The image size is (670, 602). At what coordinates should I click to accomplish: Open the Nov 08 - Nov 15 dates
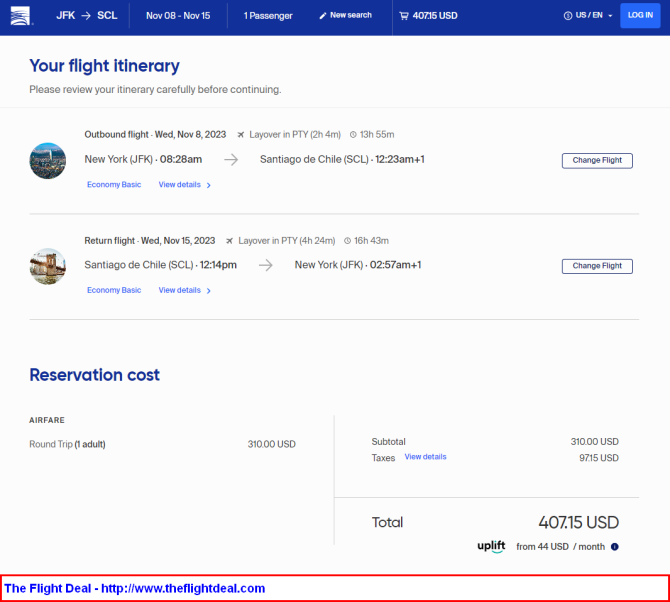(178, 16)
